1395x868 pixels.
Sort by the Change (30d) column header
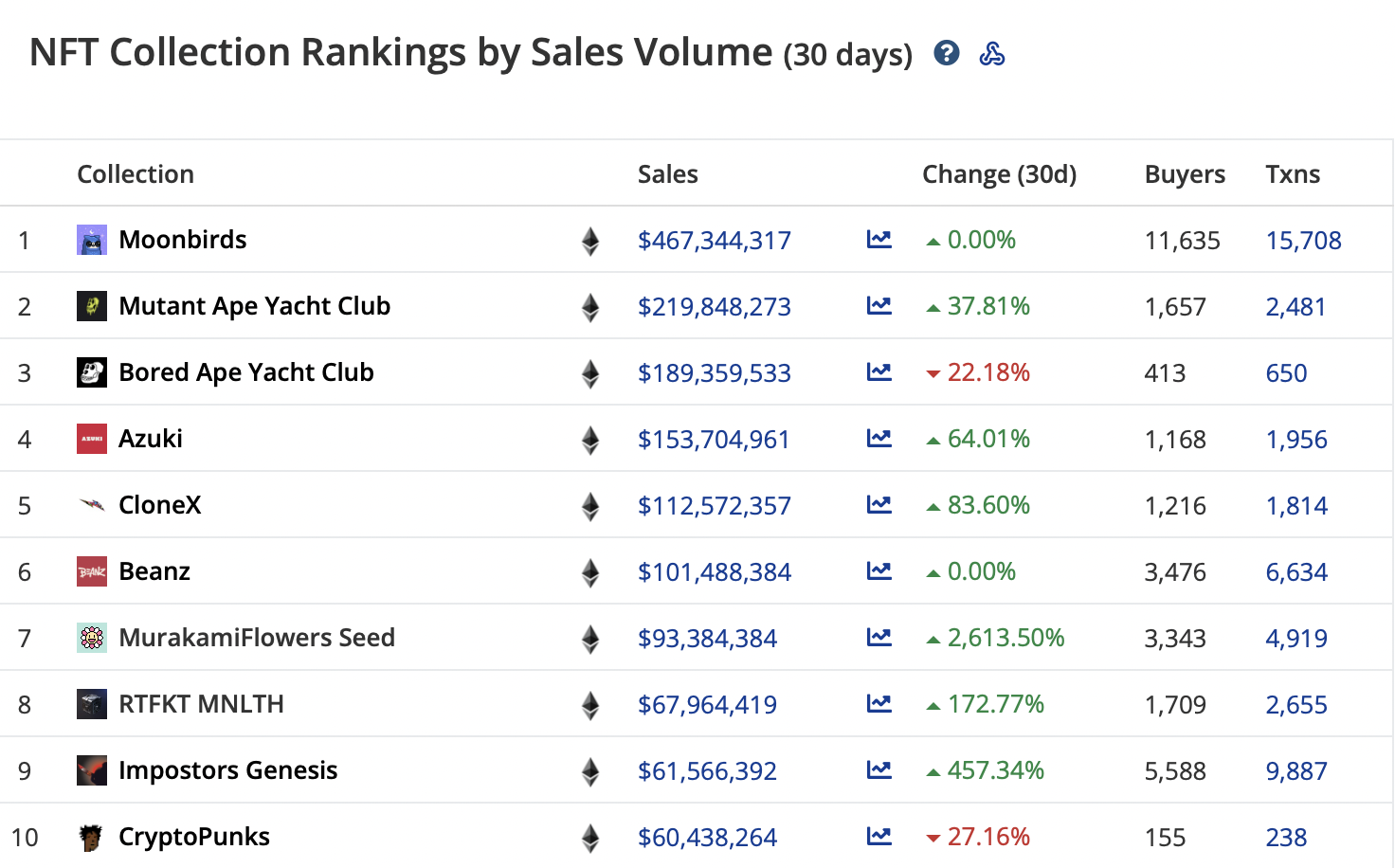coord(1000,174)
